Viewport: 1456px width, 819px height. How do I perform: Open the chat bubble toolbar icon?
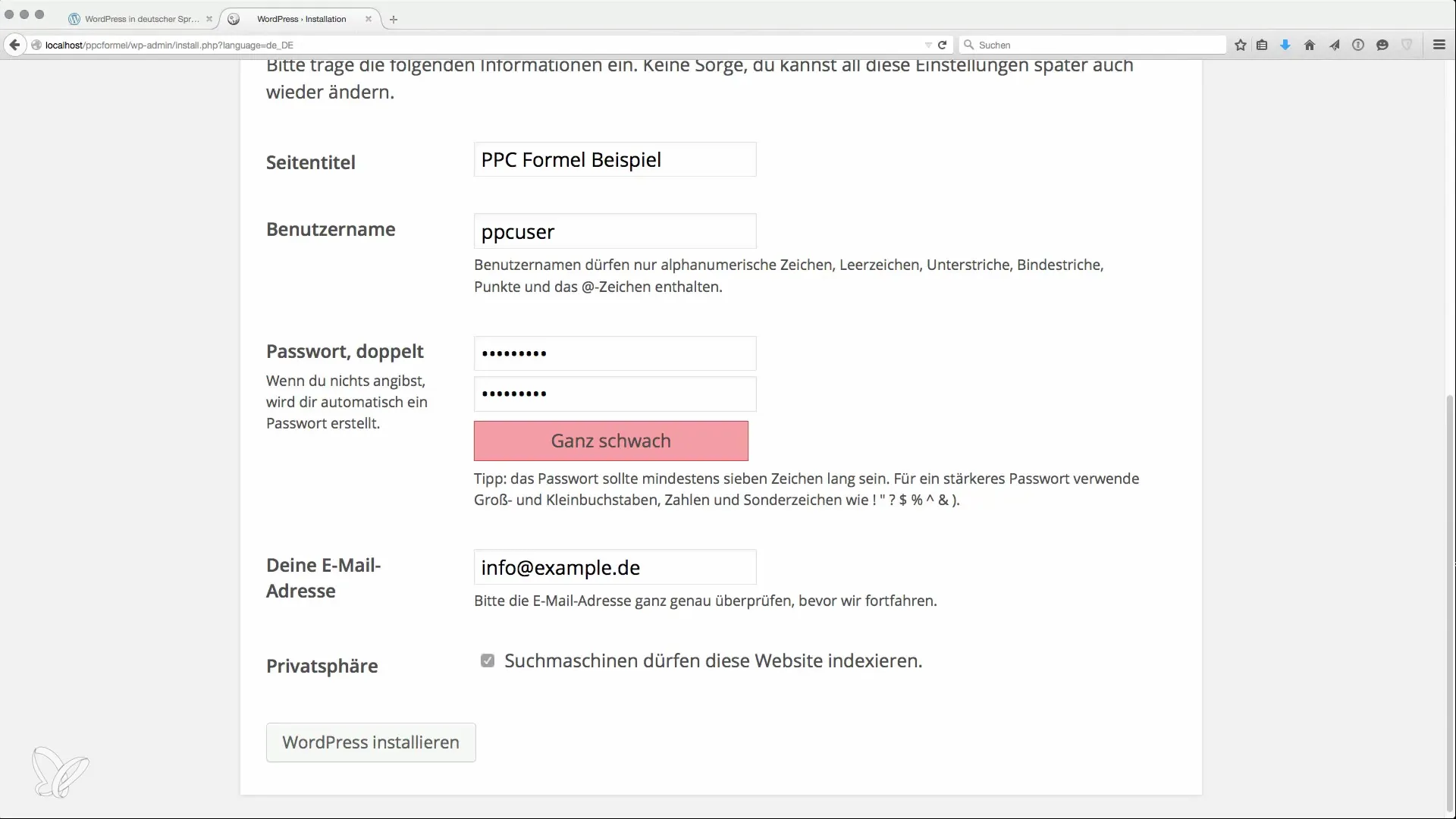tap(1382, 45)
